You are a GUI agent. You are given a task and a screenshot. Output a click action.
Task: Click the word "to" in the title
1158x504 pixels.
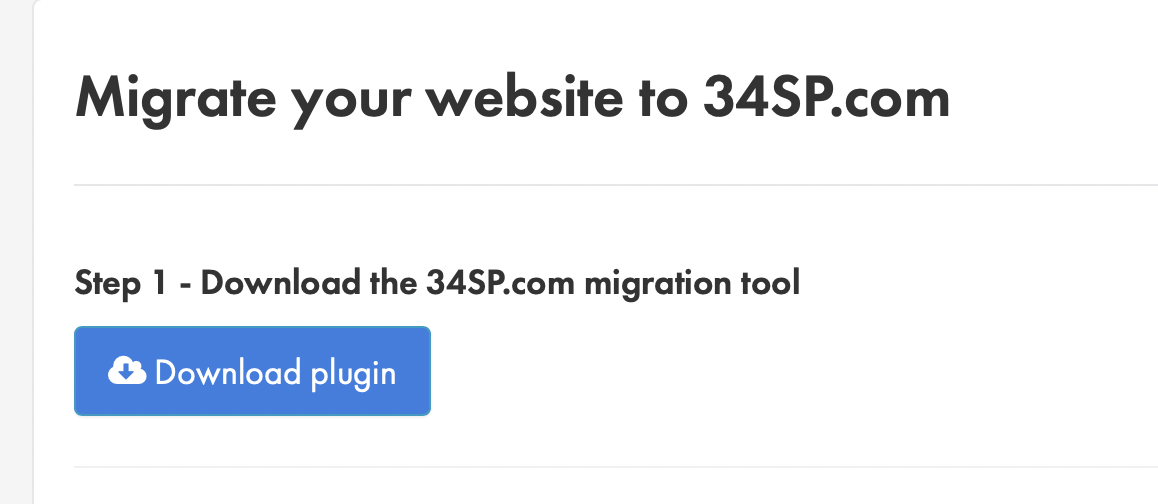tap(663, 100)
